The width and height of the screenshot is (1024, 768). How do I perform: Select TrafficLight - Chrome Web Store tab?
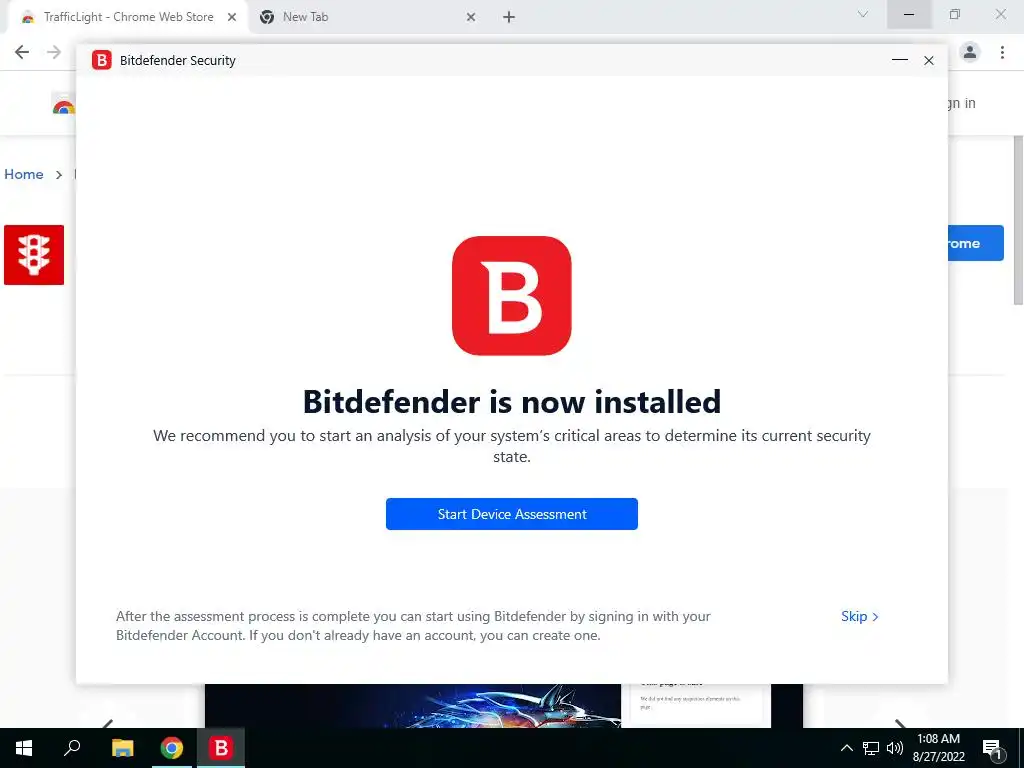click(x=128, y=17)
